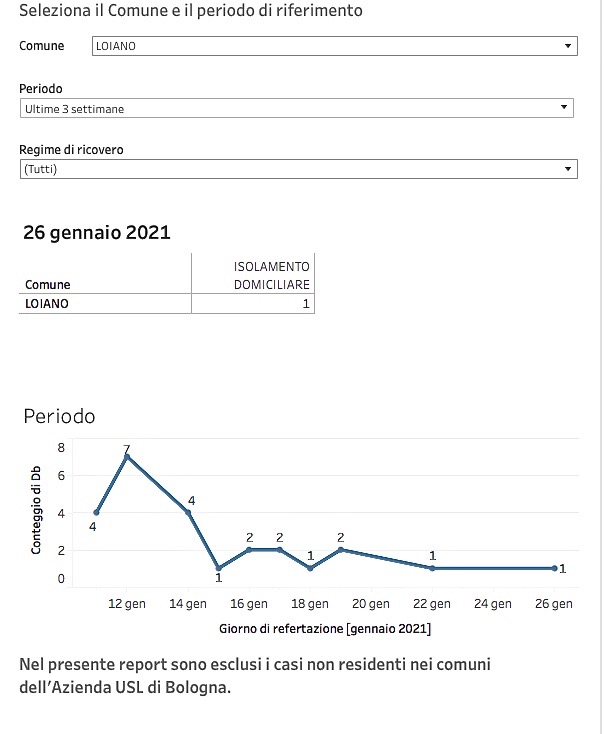
Task: Select the 12 gen peak point valued 7
Action: [126, 456]
